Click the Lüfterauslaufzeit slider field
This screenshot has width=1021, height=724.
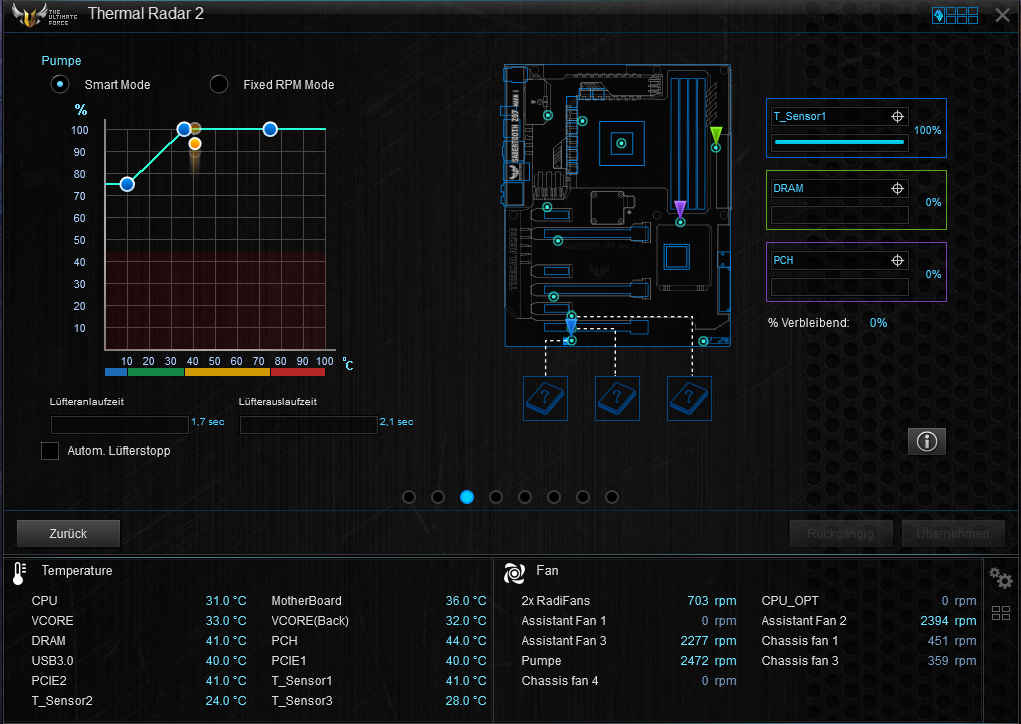309,425
